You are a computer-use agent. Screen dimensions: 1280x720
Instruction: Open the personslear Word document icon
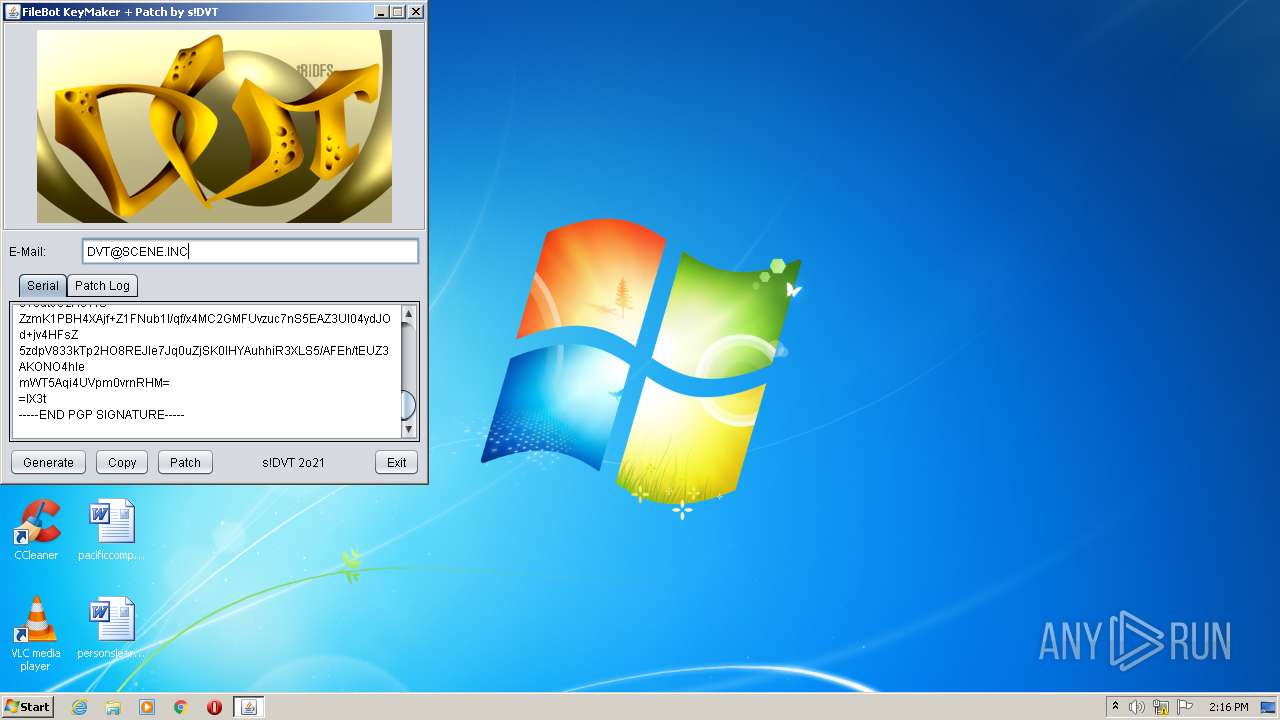111,628
